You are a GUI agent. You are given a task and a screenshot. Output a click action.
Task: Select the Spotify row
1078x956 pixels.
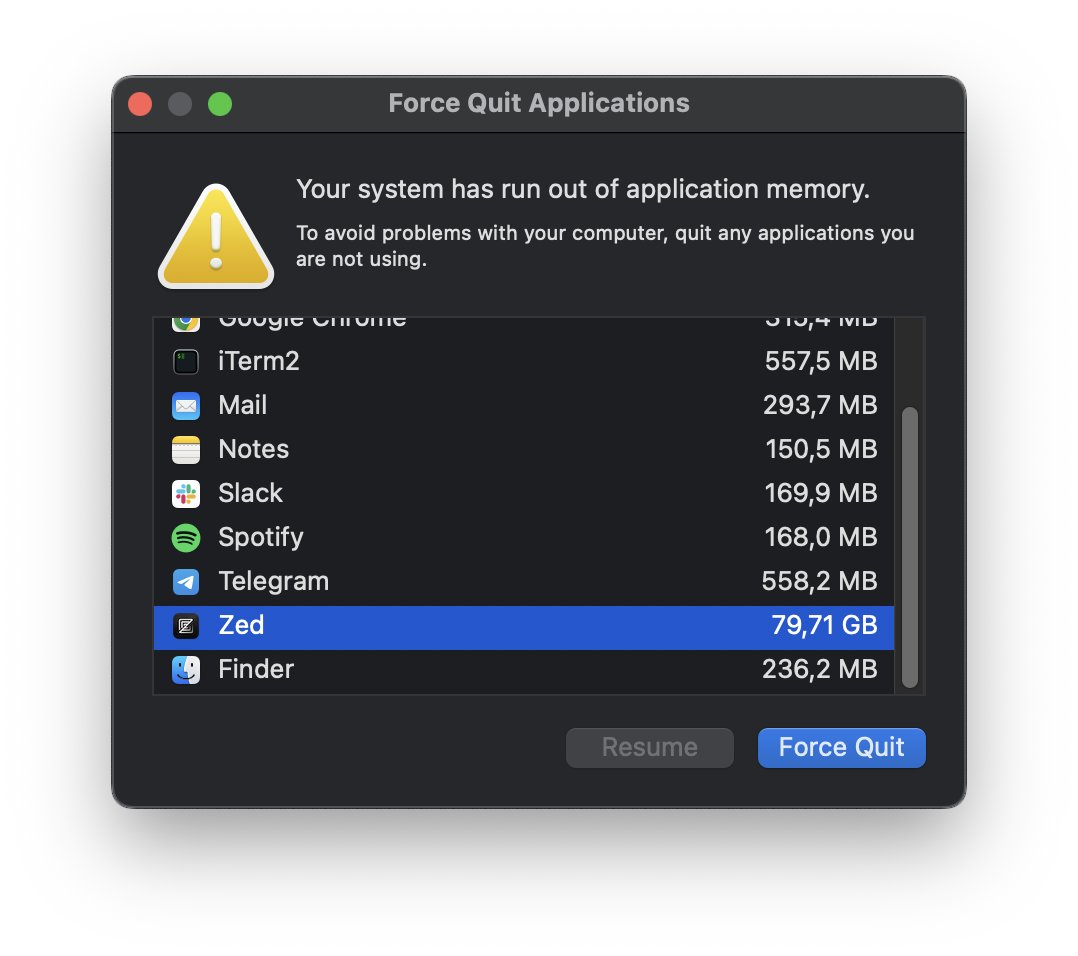tap(450, 538)
